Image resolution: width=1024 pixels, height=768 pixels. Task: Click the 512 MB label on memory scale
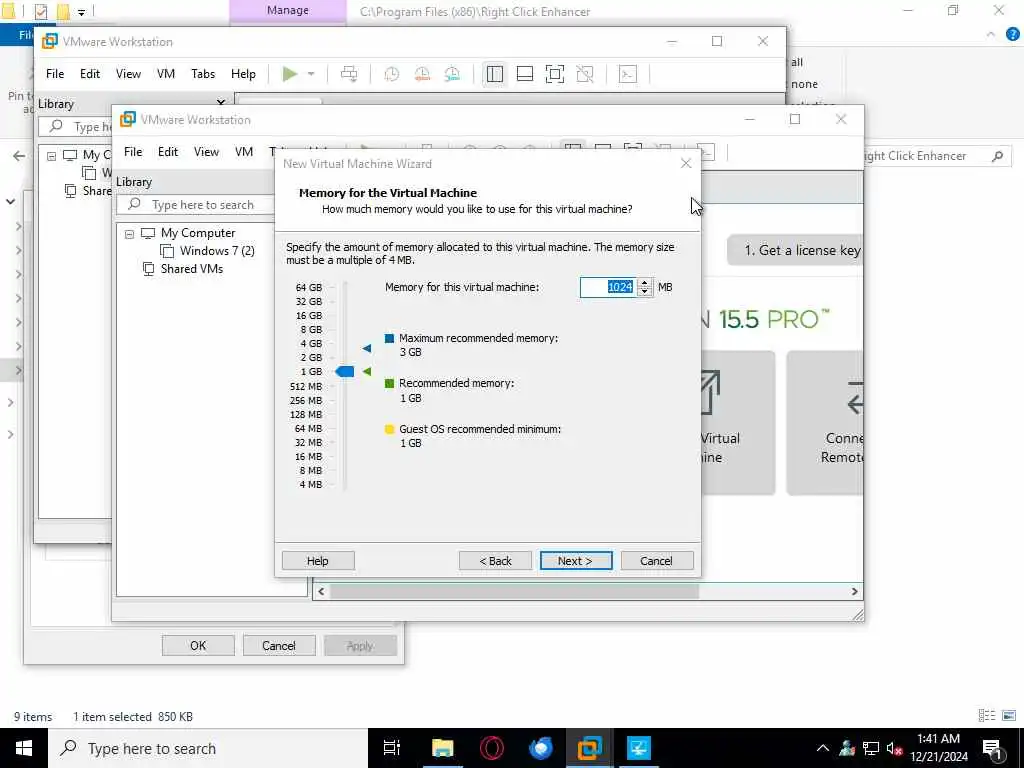[306, 386]
